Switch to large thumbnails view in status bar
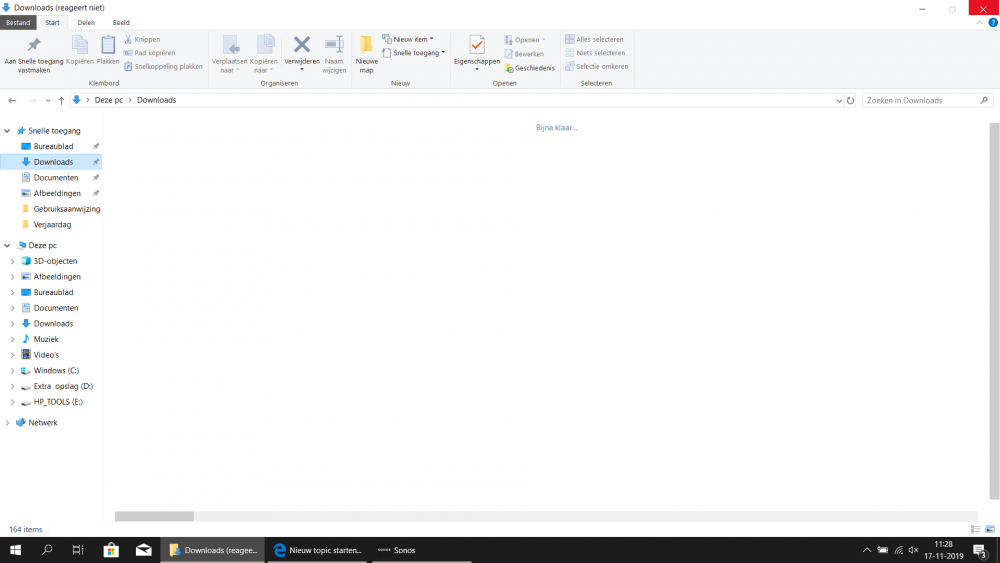The width and height of the screenshot is (1000, 563). 989,529
